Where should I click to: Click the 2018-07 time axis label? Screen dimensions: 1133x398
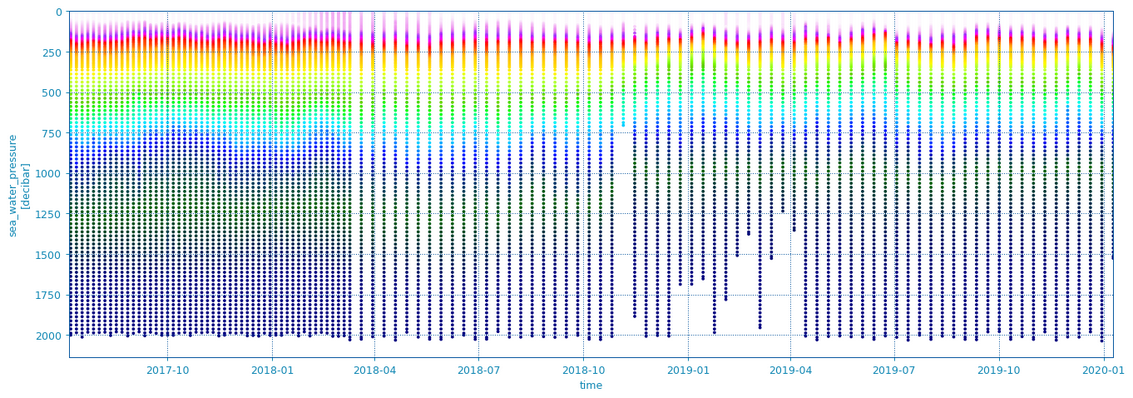point(478,370)
